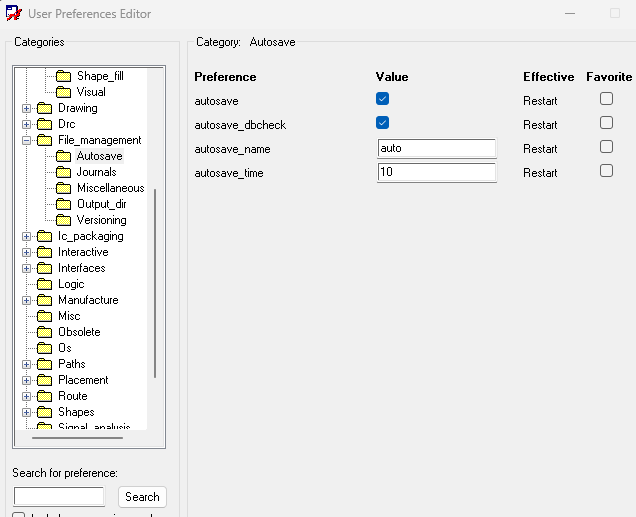Click the autosave_time value field
This screenshot has width=636, height=517.
click(436, 172)
